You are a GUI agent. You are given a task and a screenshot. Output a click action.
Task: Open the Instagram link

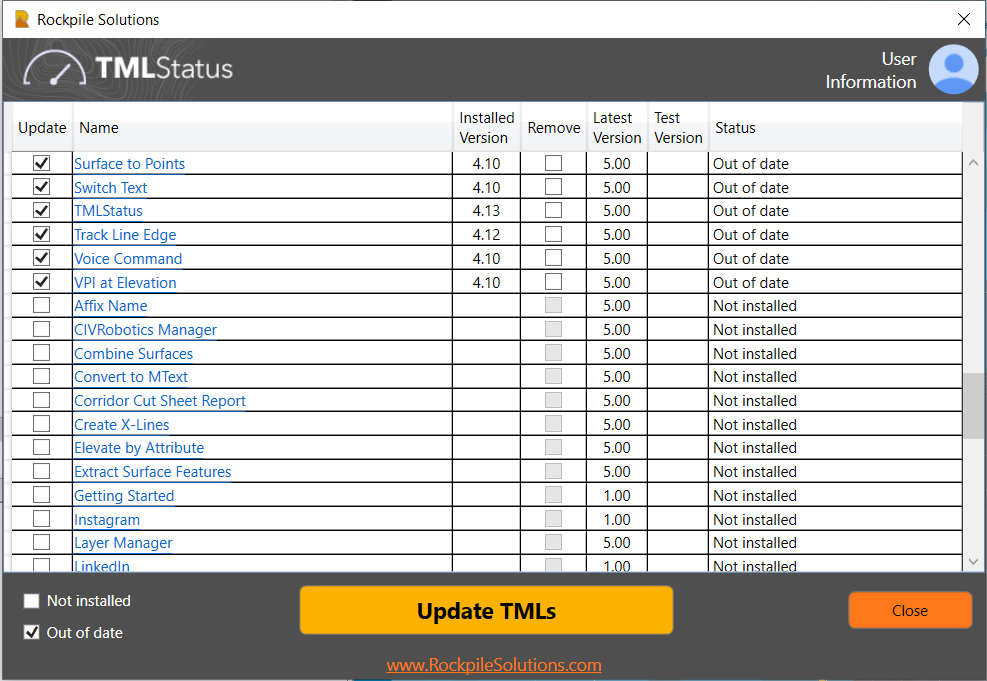(106, 519)
